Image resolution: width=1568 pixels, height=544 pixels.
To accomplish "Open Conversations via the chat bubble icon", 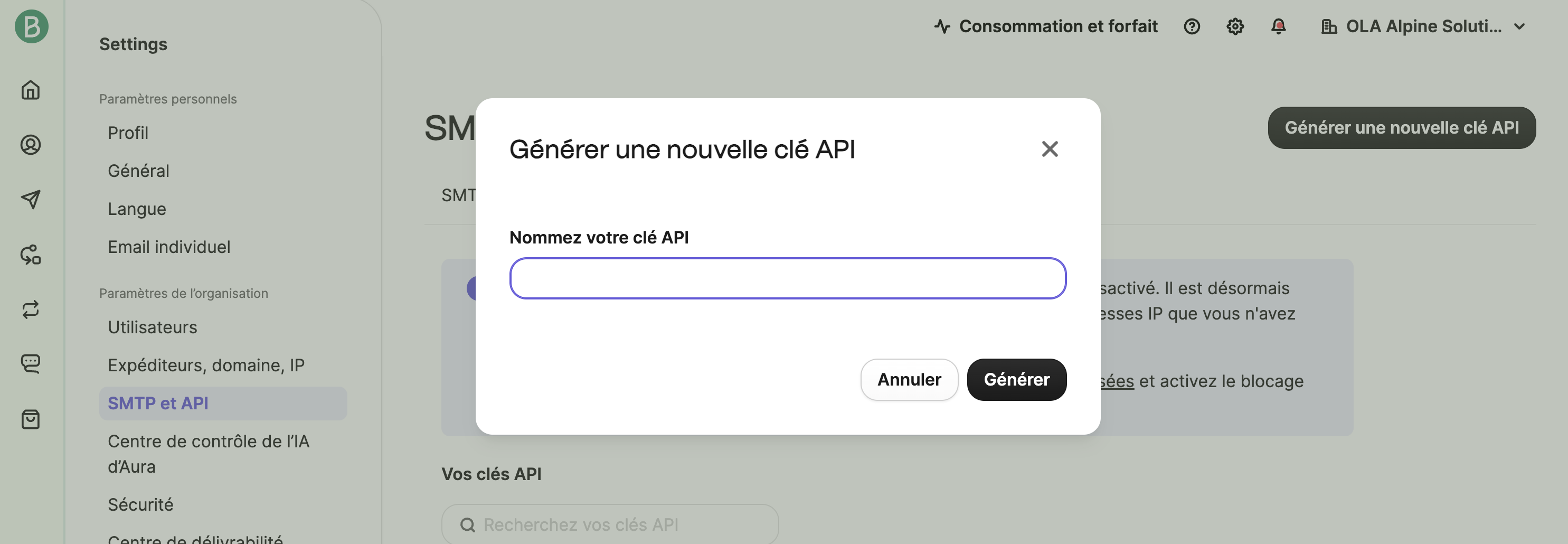I will (x=30, y=363).
